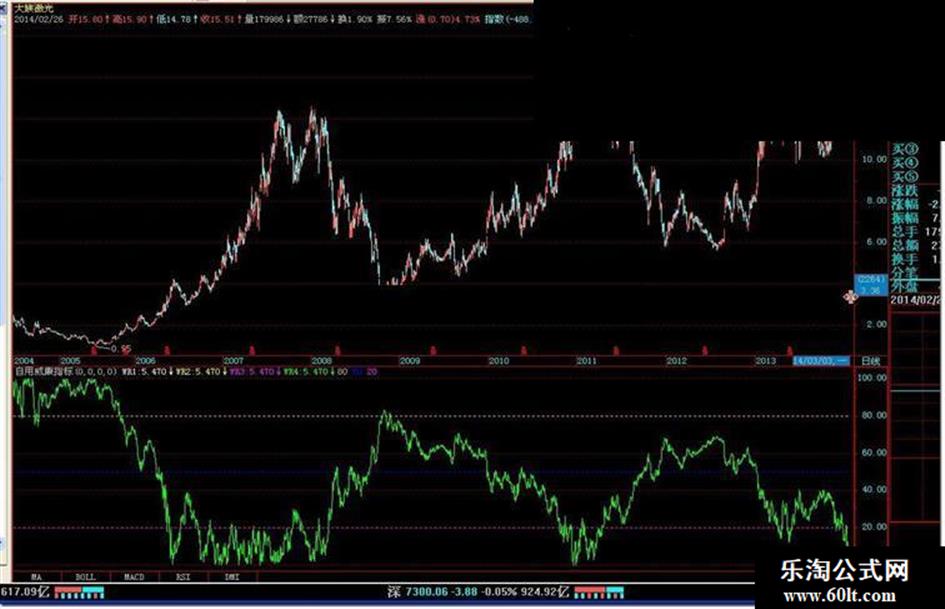Click the 617.09亿 value in status bar
This screenshot has width=945, height=609.
coord(25,592)
